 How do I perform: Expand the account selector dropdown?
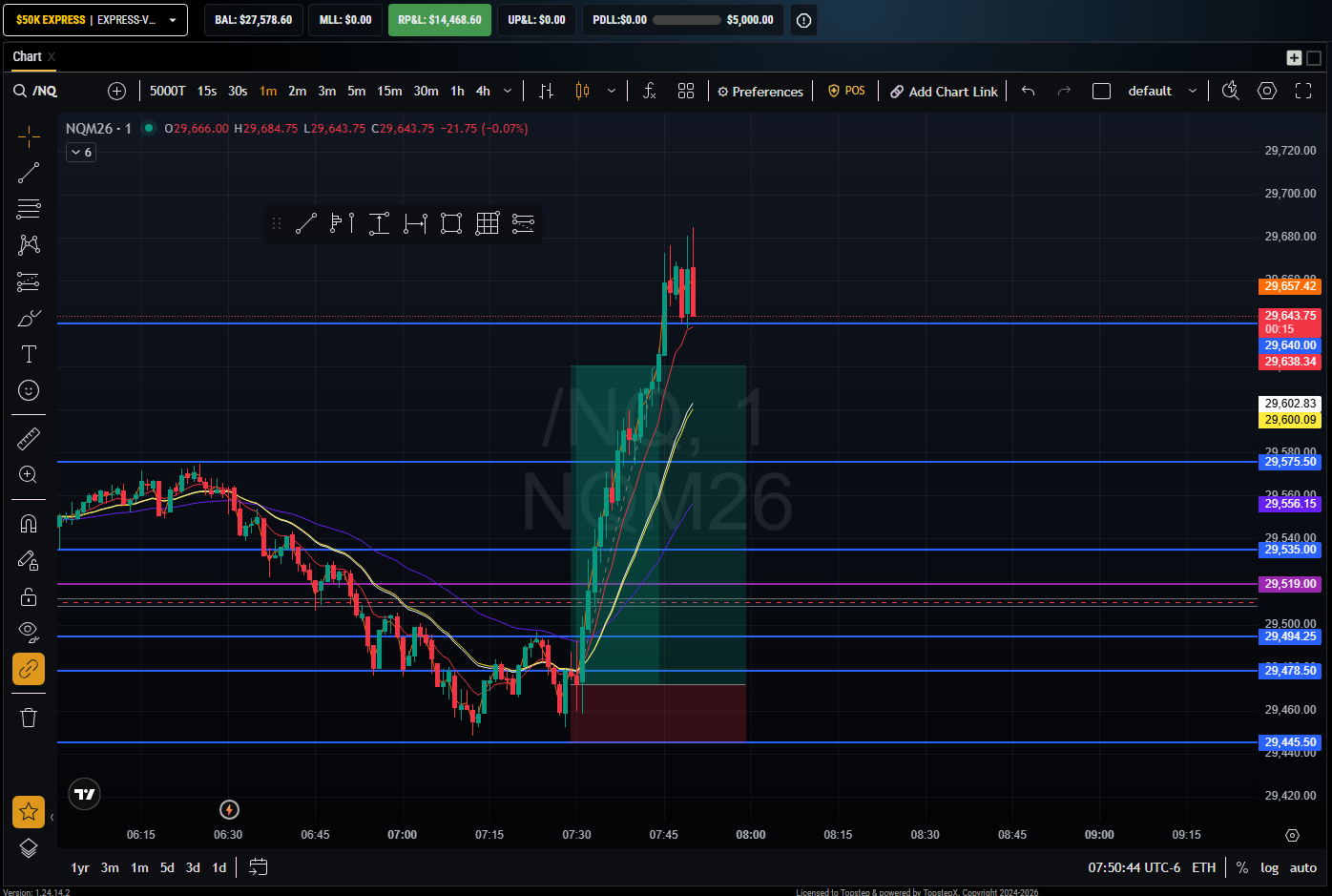[173, 20]
